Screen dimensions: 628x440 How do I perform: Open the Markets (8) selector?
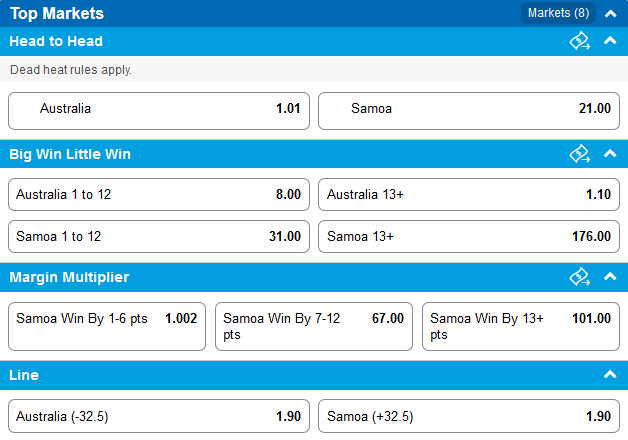pyautogui.click(x=558, y=13)
